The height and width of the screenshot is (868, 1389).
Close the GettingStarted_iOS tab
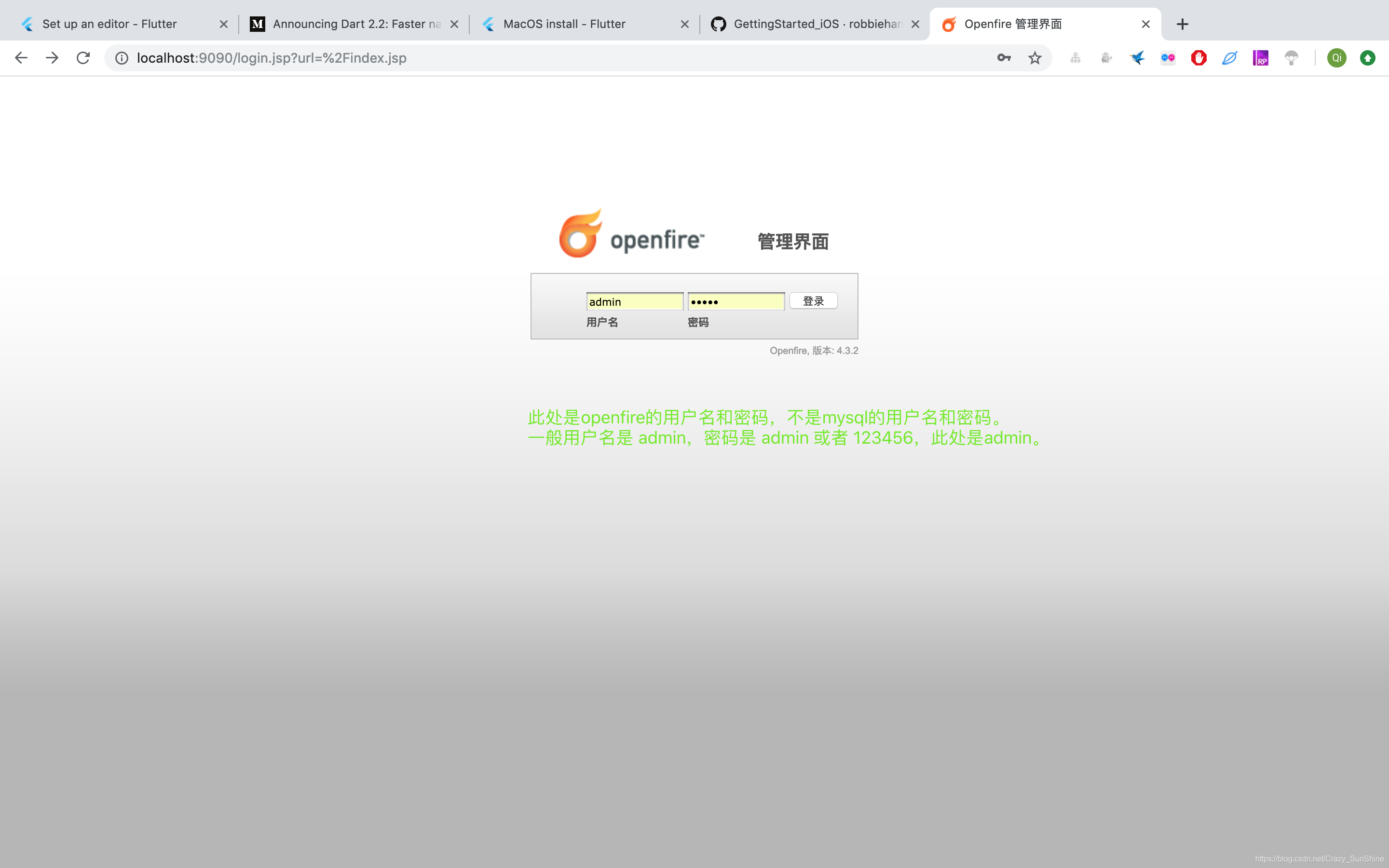pos(915,24)
